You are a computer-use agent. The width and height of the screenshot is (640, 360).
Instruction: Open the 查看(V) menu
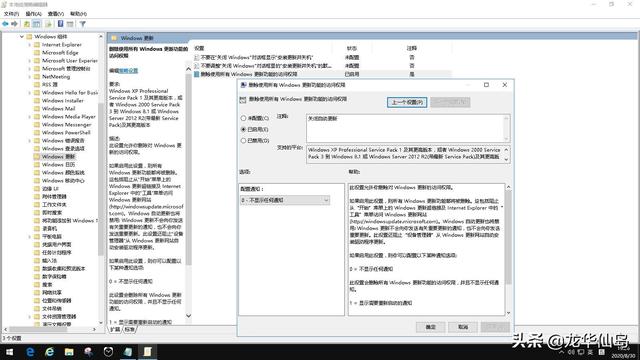click(56, 14)
